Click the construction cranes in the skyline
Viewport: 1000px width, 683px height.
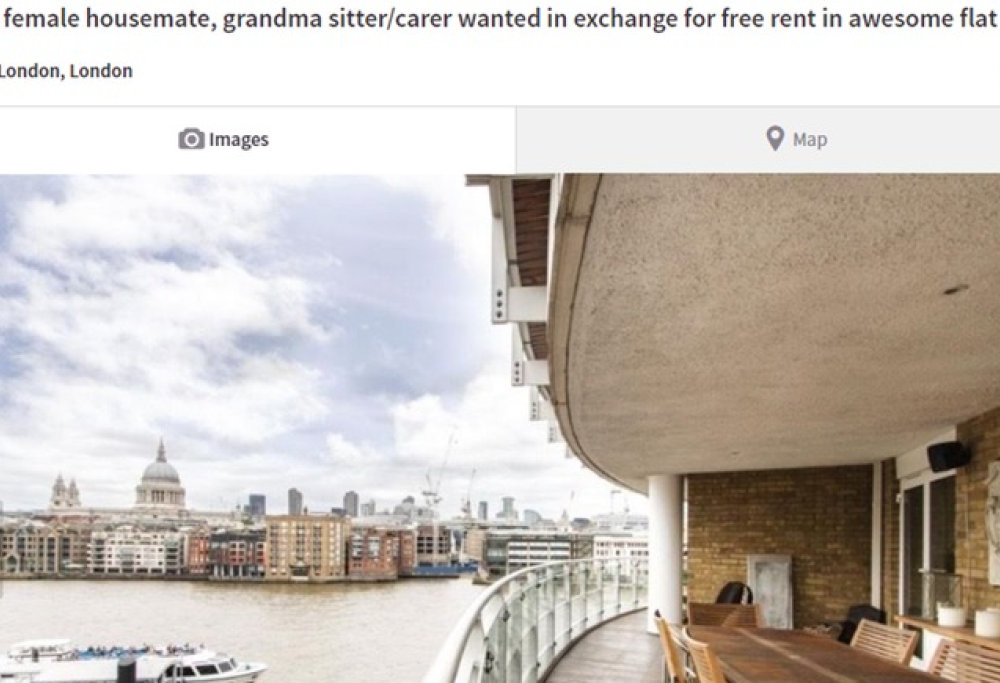coord(450,469)
